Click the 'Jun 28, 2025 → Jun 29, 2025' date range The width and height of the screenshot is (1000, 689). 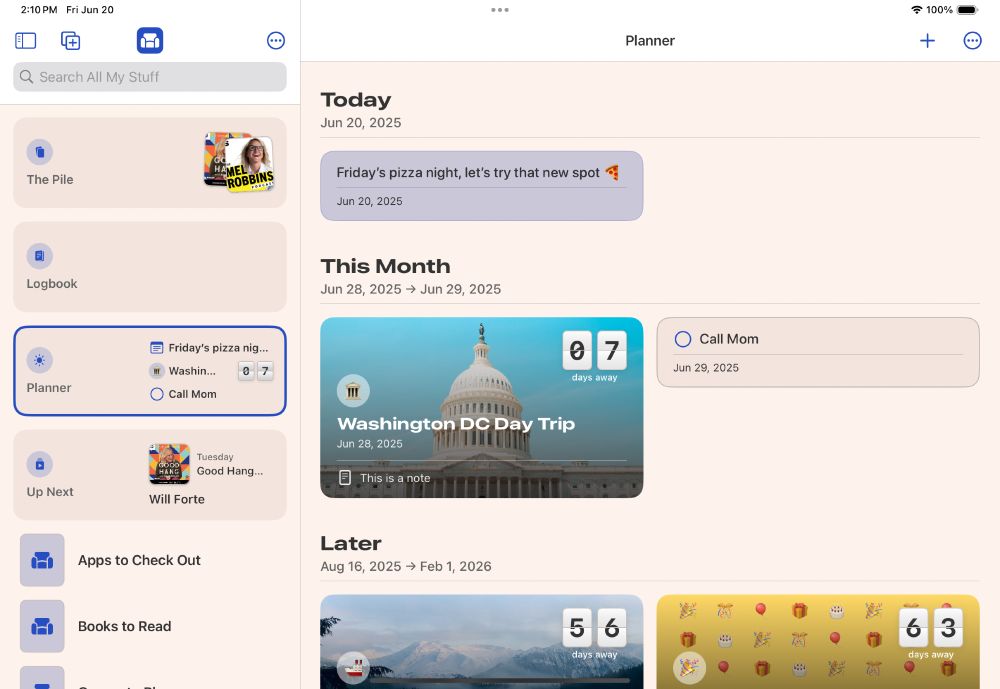click(411, 289)
